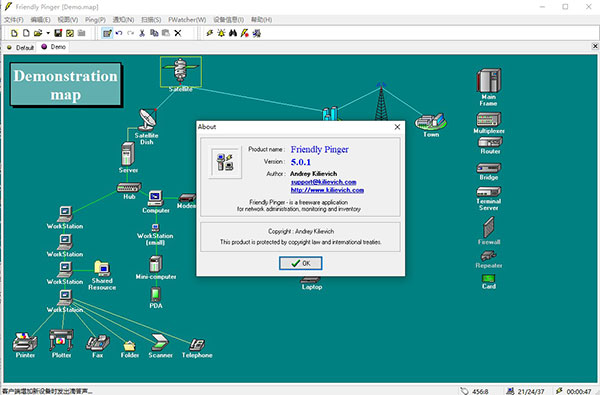The width and height of the screenshot is (600, 395).
Task: Select the Terminal Server device icon
Action: tap(489, 191)
